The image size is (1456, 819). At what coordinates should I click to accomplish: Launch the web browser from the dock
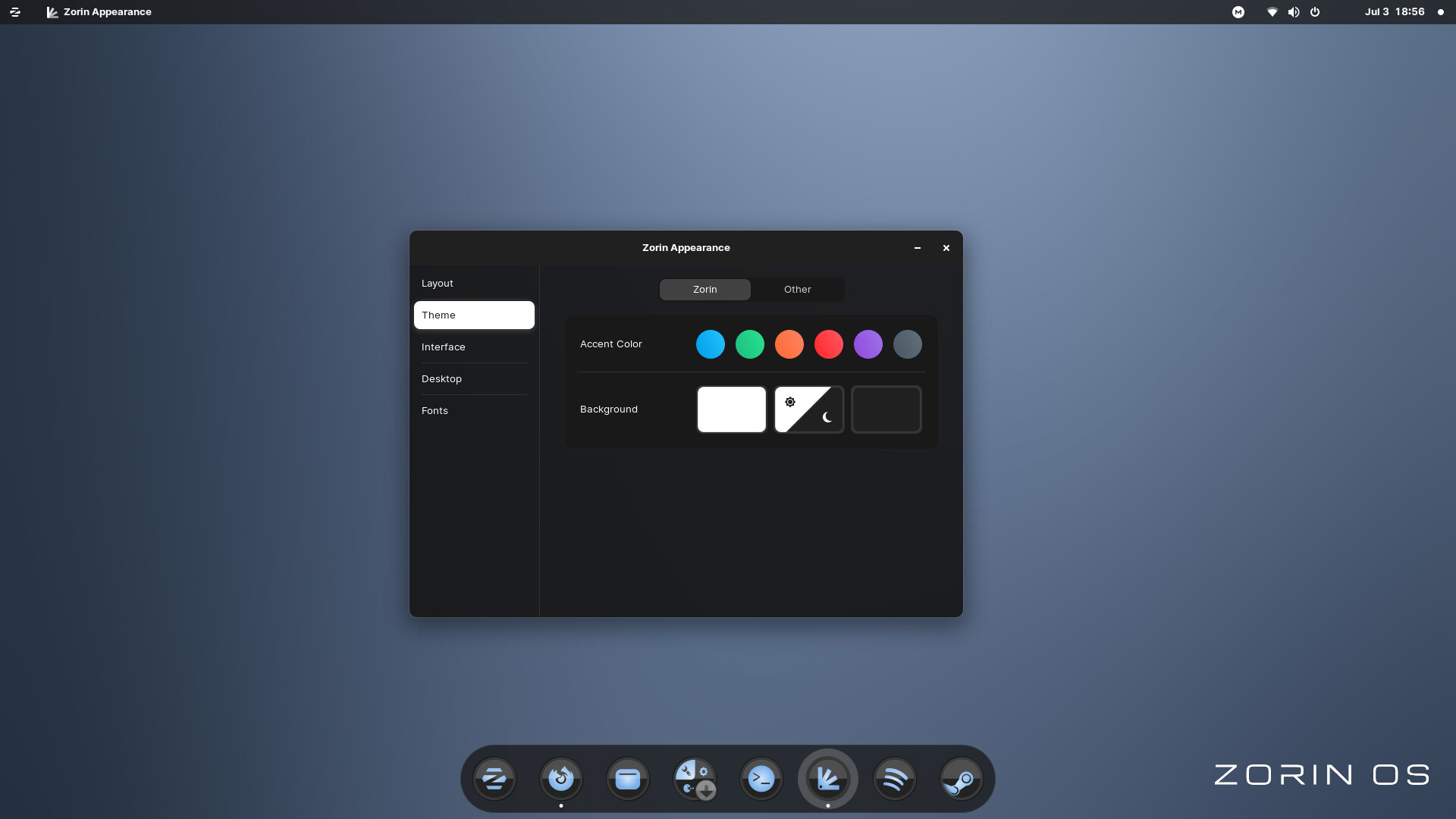pyautogui.click(x=561, y=779)
